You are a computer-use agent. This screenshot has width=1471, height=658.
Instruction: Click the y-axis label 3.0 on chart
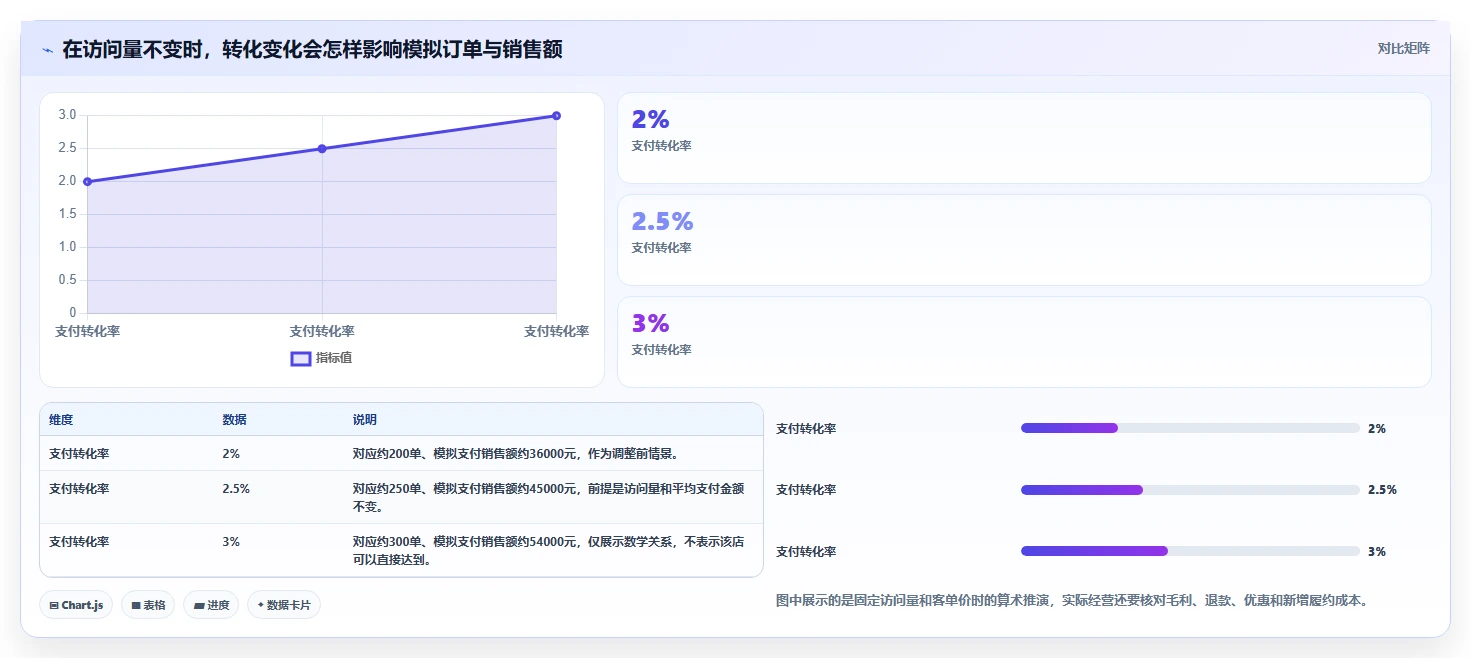(x=67, y=115)
